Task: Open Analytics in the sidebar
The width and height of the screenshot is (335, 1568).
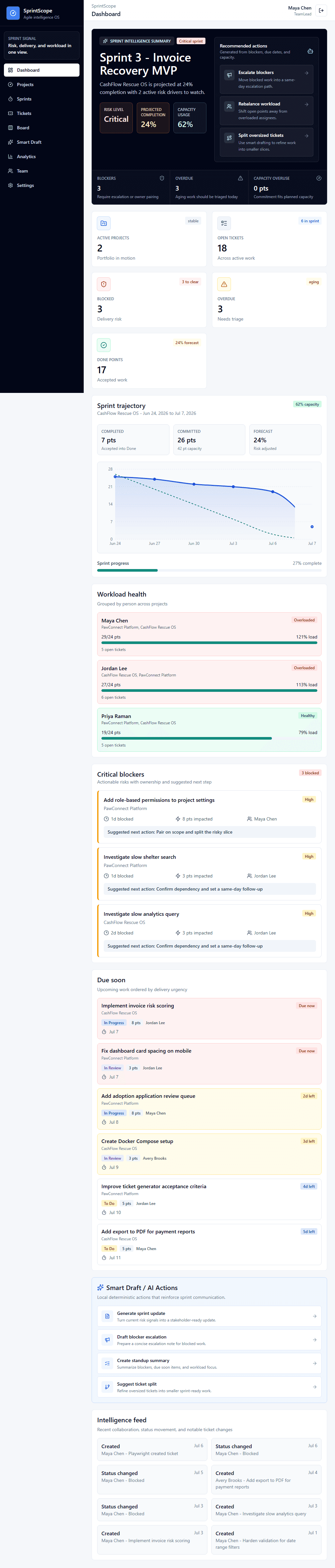Action: pos(41,157)
